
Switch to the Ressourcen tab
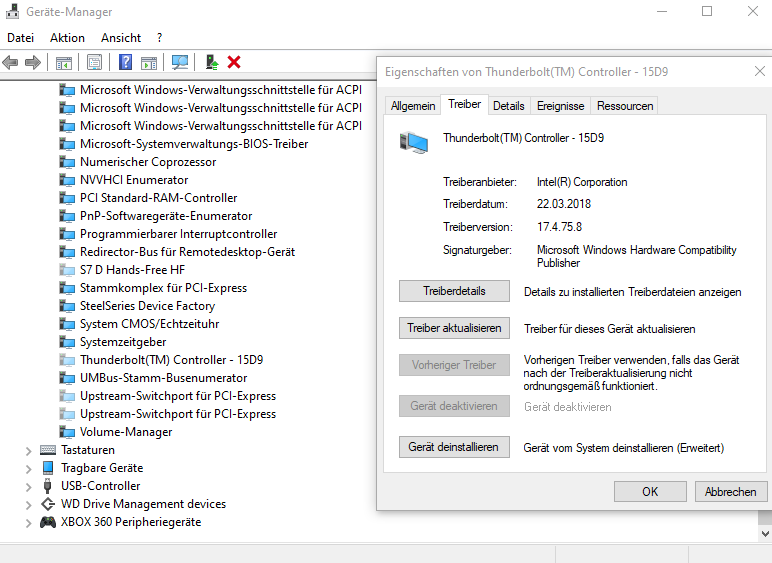tap(625, 106)
